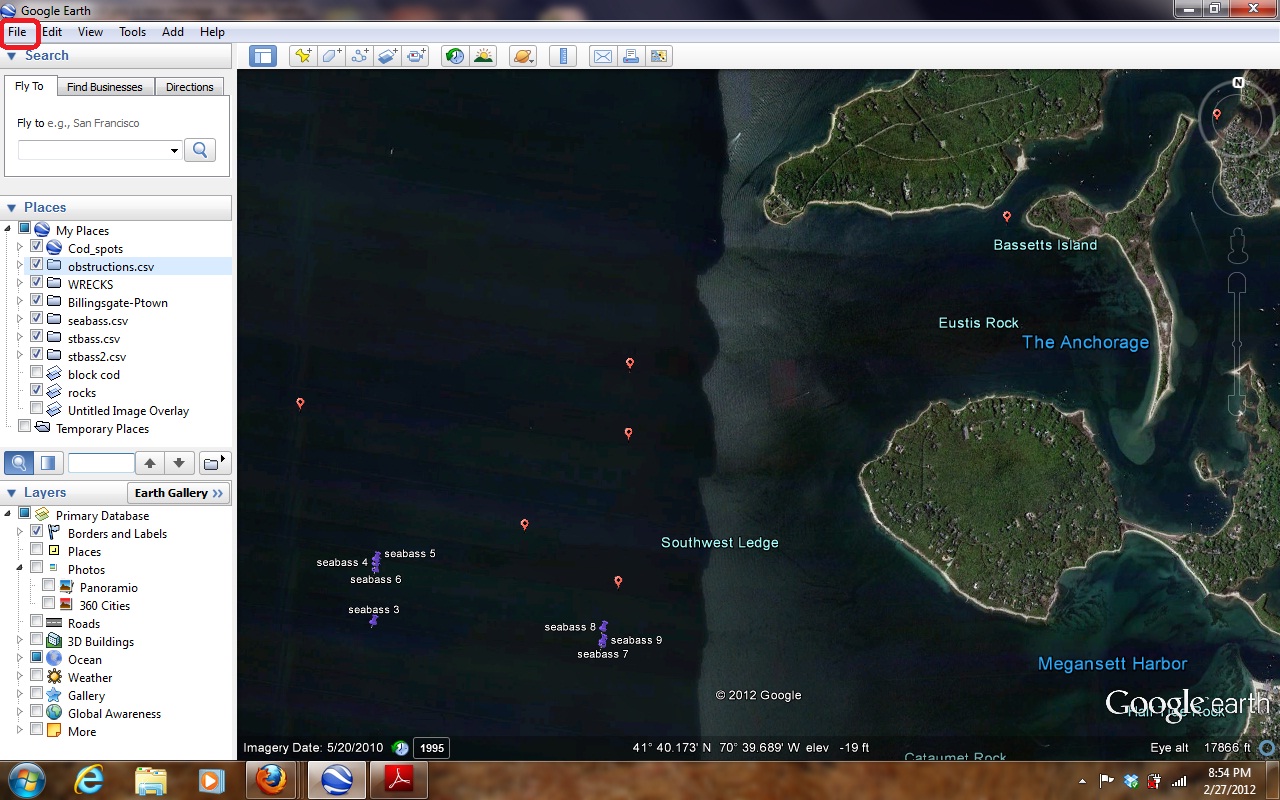
Task: Open the View menu
Action: (x=90, y=32)
